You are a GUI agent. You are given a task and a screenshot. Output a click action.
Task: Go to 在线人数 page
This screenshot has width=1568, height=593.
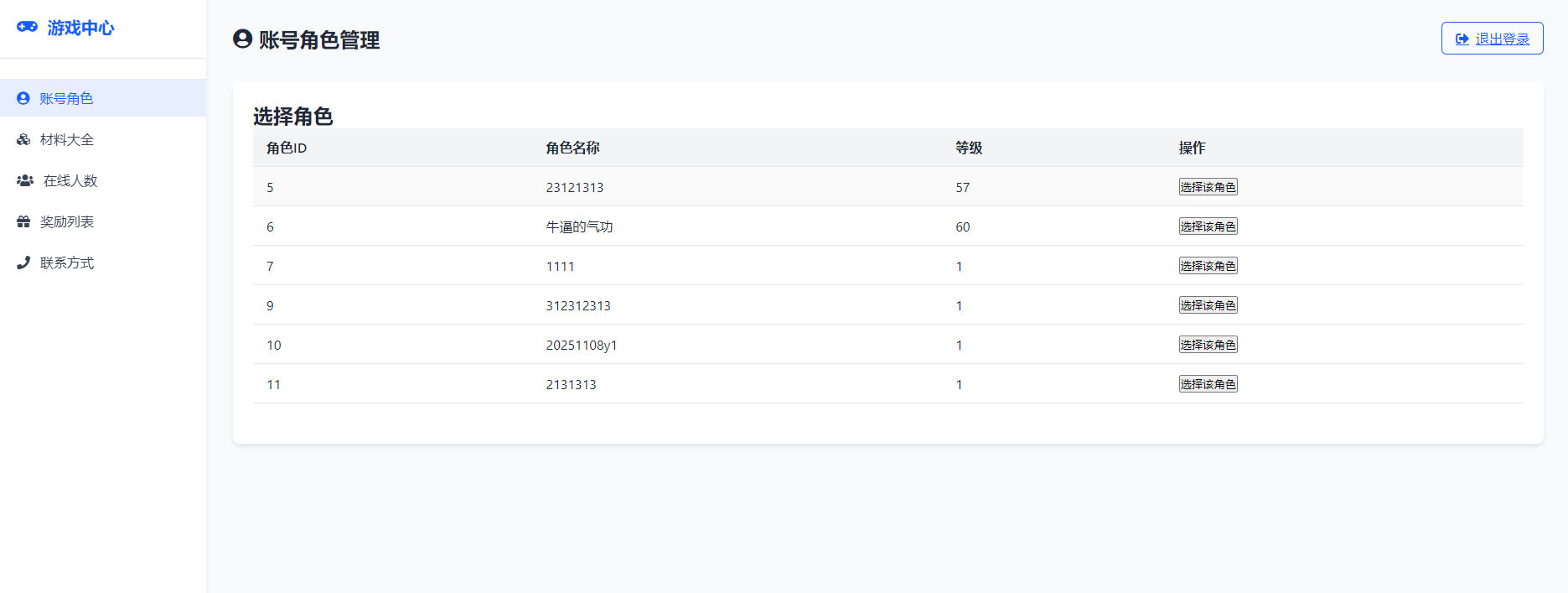click(x=70, y=180)
